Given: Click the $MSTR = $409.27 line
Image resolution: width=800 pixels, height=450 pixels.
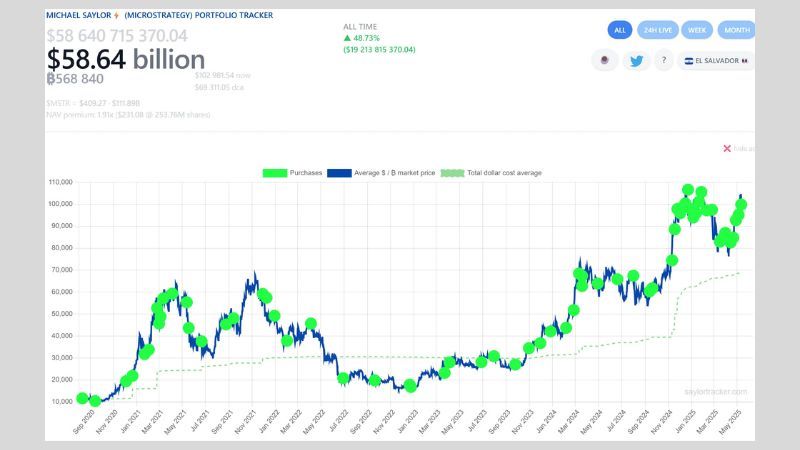Looking at the screenshot, I should [x=93, y=103].
